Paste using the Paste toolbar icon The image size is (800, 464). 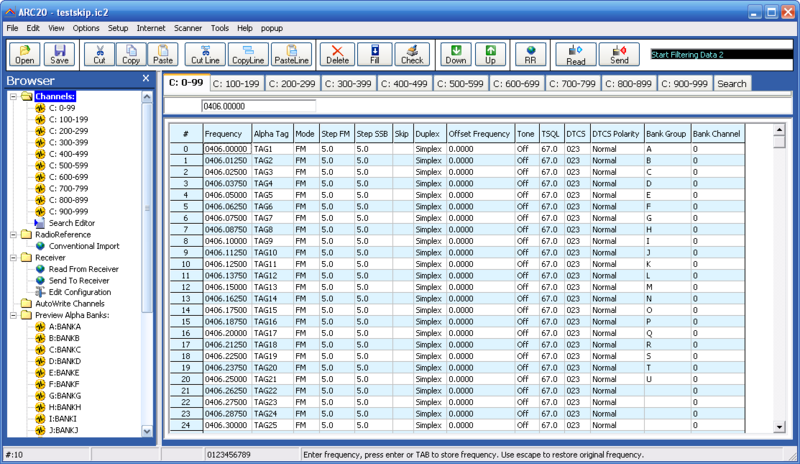[x=163, y=54]
